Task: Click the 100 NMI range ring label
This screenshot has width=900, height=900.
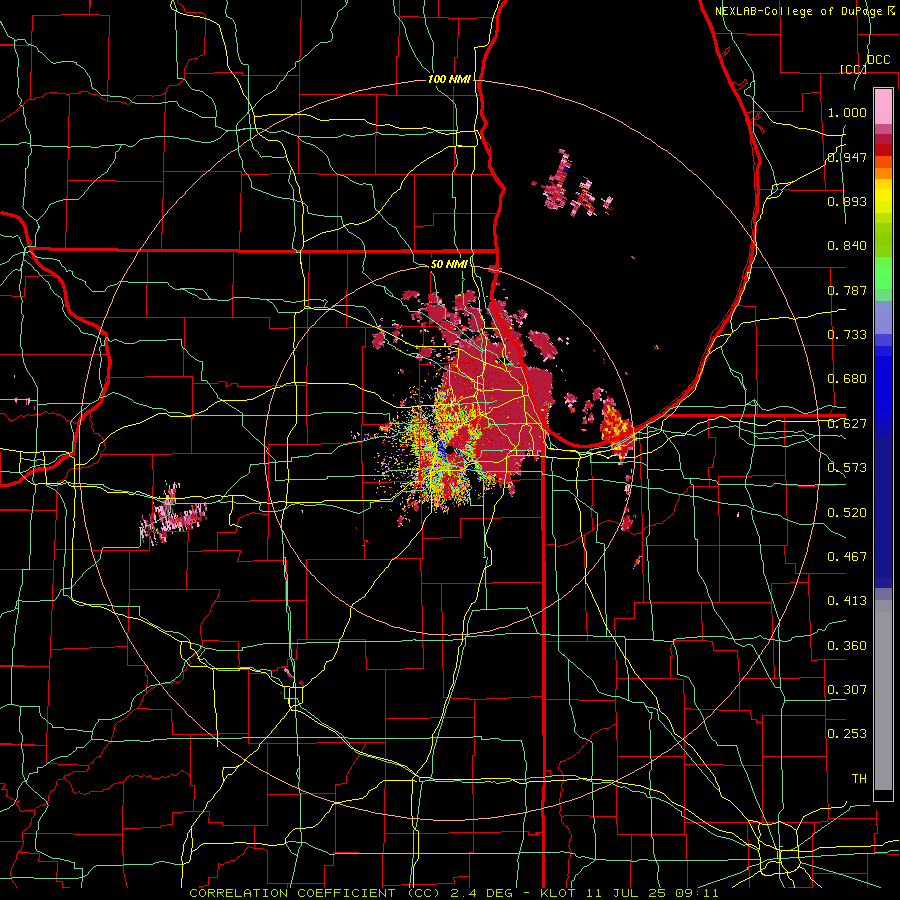Action: [449, 79]
